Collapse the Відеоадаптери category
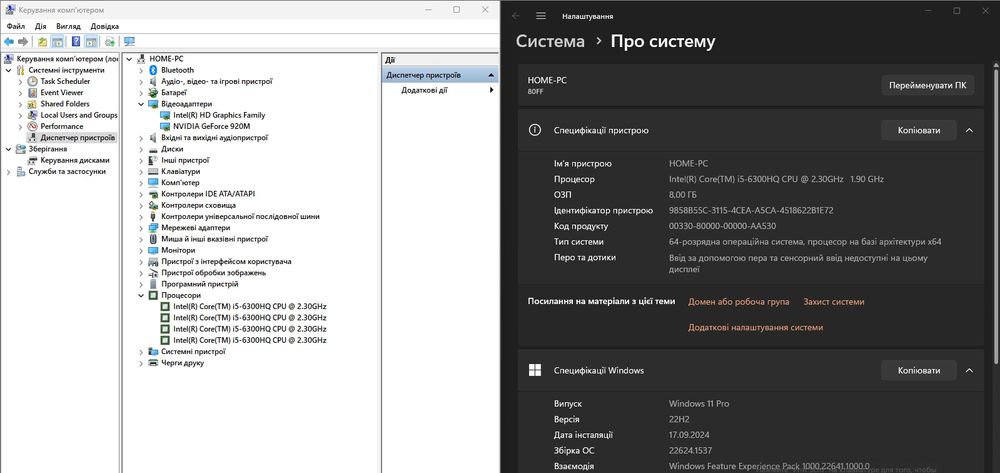This screenshot has height=473, width=1000. 141,104
